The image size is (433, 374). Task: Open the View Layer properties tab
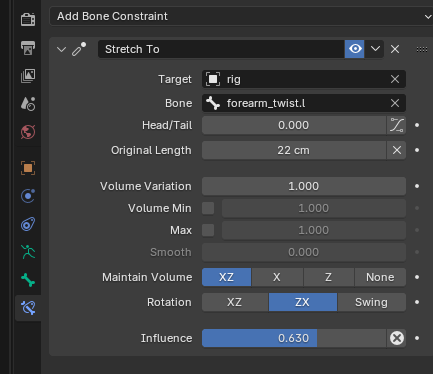[x=28, y=76]
